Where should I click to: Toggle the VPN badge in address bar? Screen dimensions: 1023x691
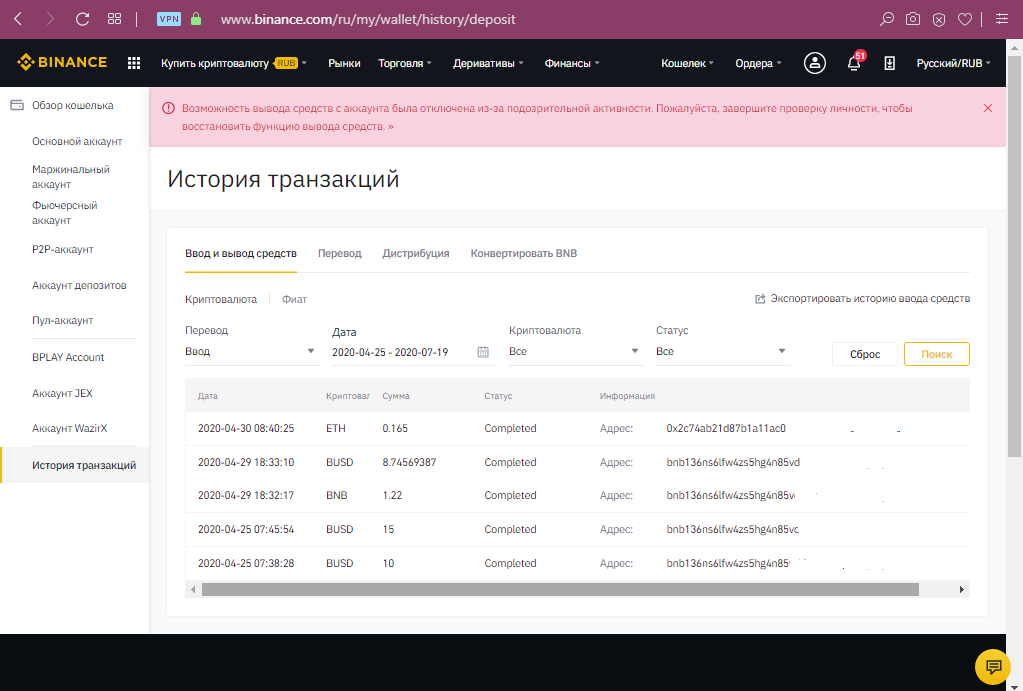[168, 19]
